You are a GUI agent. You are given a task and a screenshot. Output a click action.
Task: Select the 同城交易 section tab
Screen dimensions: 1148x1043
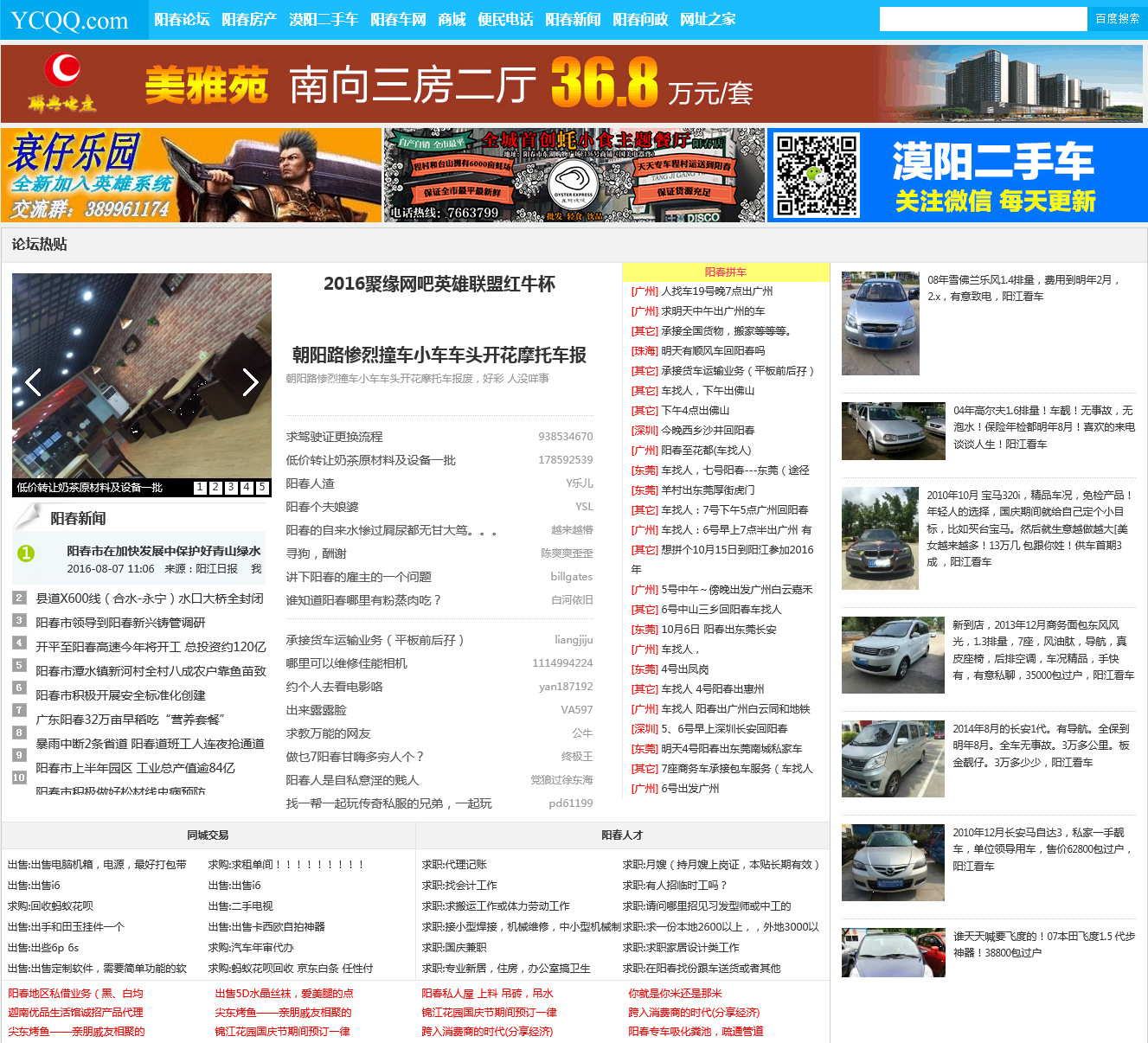pyautogui.click(x=208, y=835)
